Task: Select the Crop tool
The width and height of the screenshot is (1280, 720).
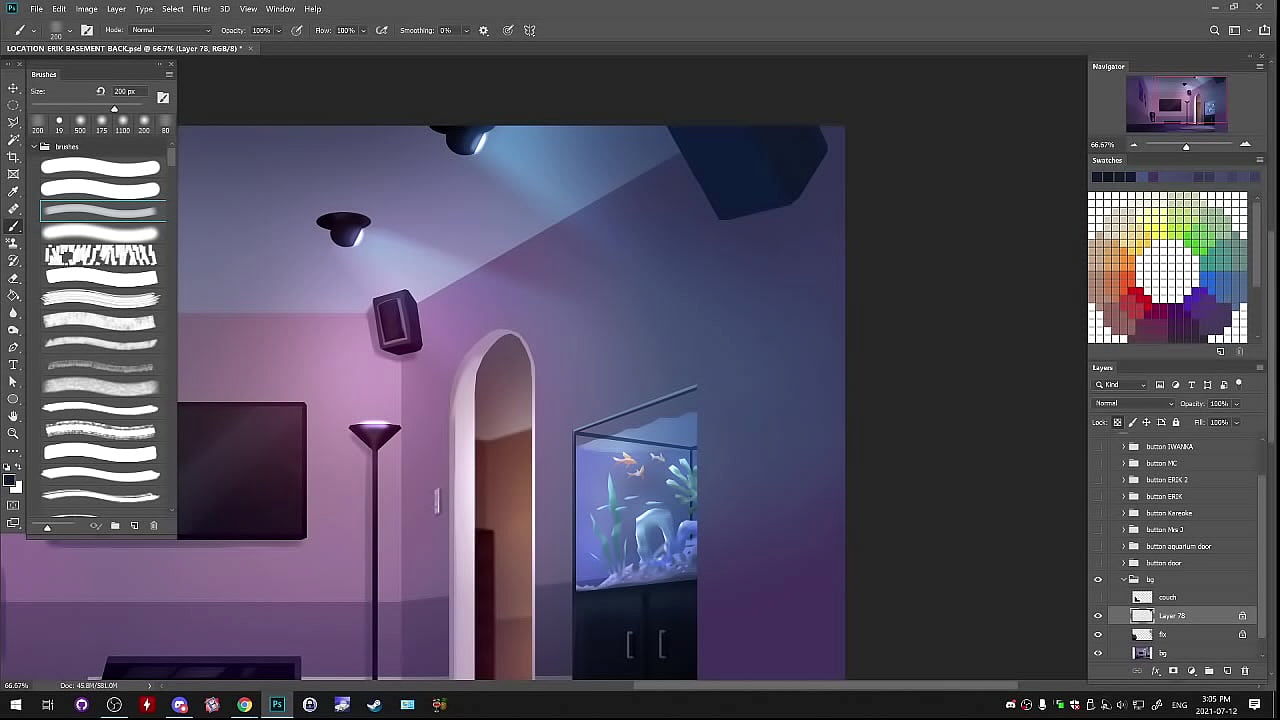Action: pyautogui.click(x=13, y=157)
